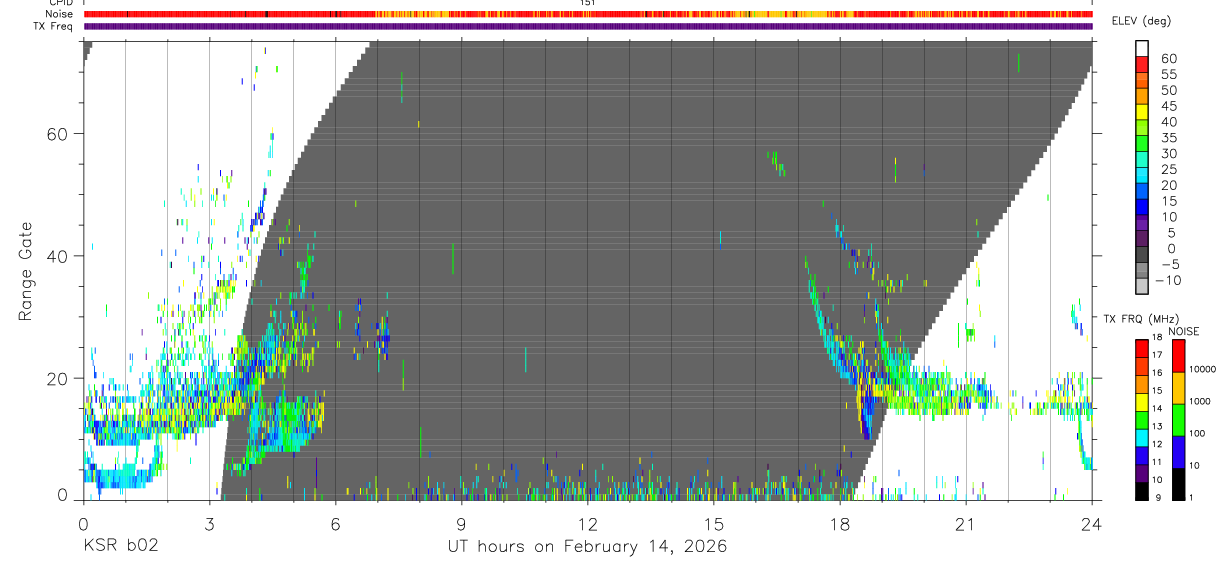Click the 30 label on the ELEV color bar
Viewport: 1228px width, 567px height.
pos(1168,153)
